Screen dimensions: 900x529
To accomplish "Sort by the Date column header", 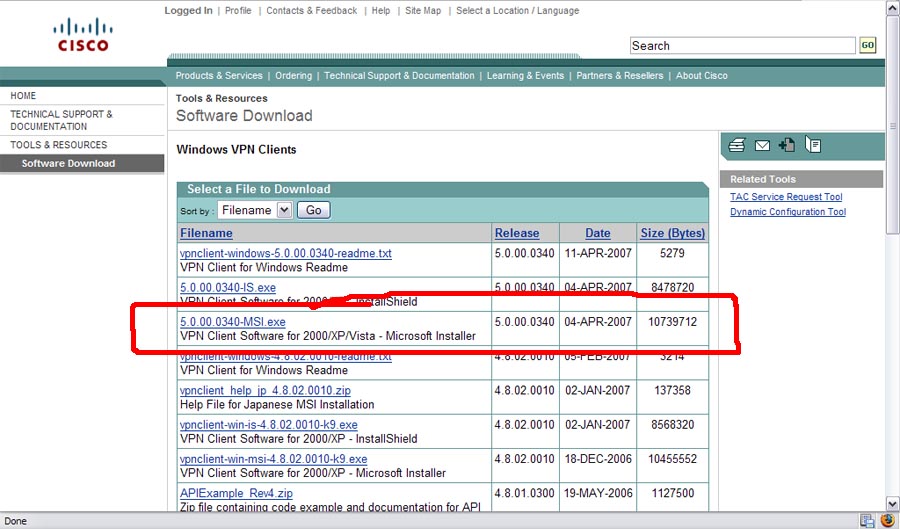I will coord(598,233).
